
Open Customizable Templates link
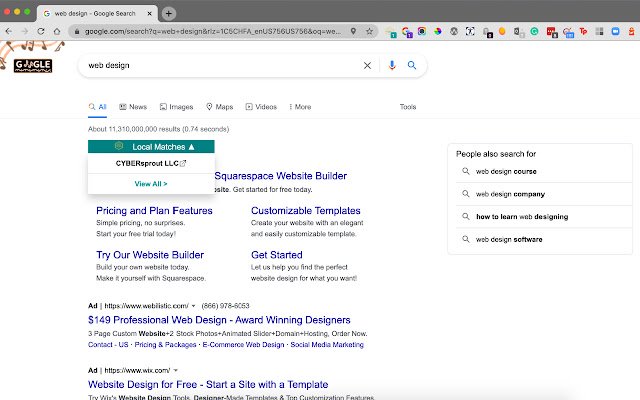306,211
